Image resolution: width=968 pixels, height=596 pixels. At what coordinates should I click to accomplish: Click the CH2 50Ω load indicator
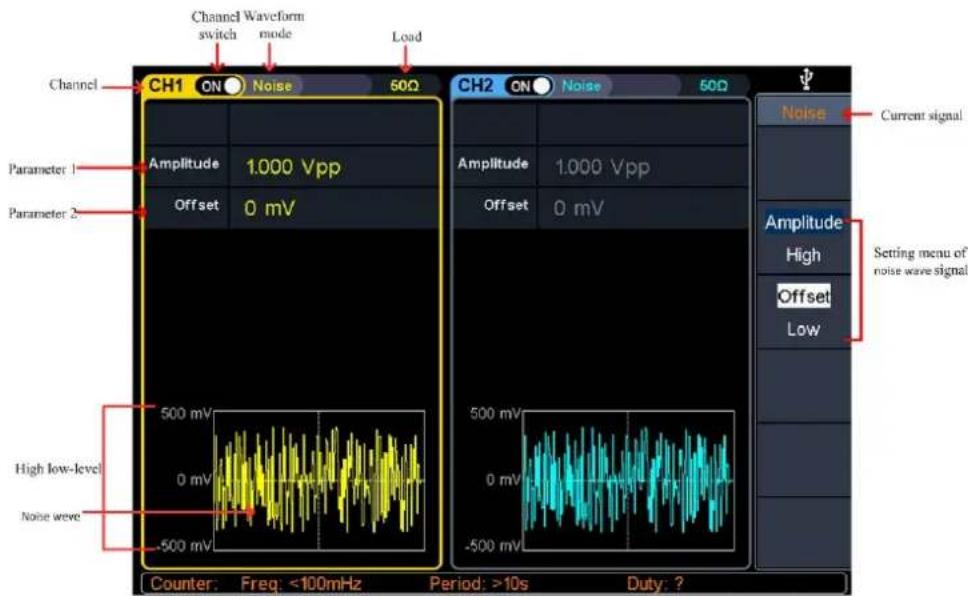pos(714,86)
